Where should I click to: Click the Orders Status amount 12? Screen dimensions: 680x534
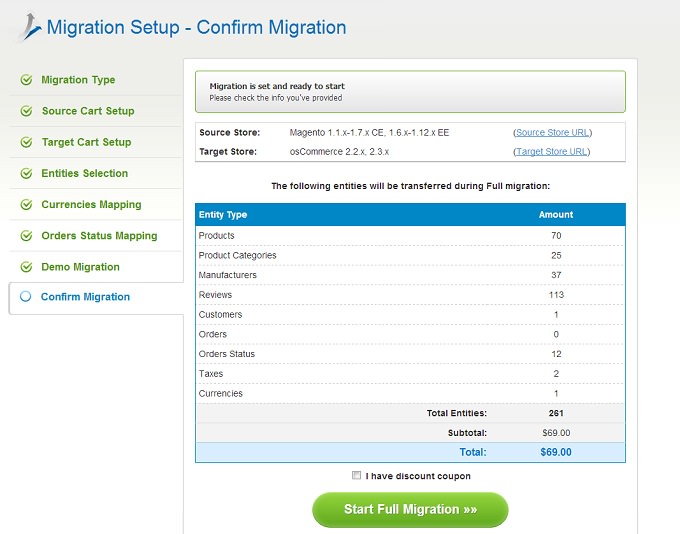coord(556,354)
